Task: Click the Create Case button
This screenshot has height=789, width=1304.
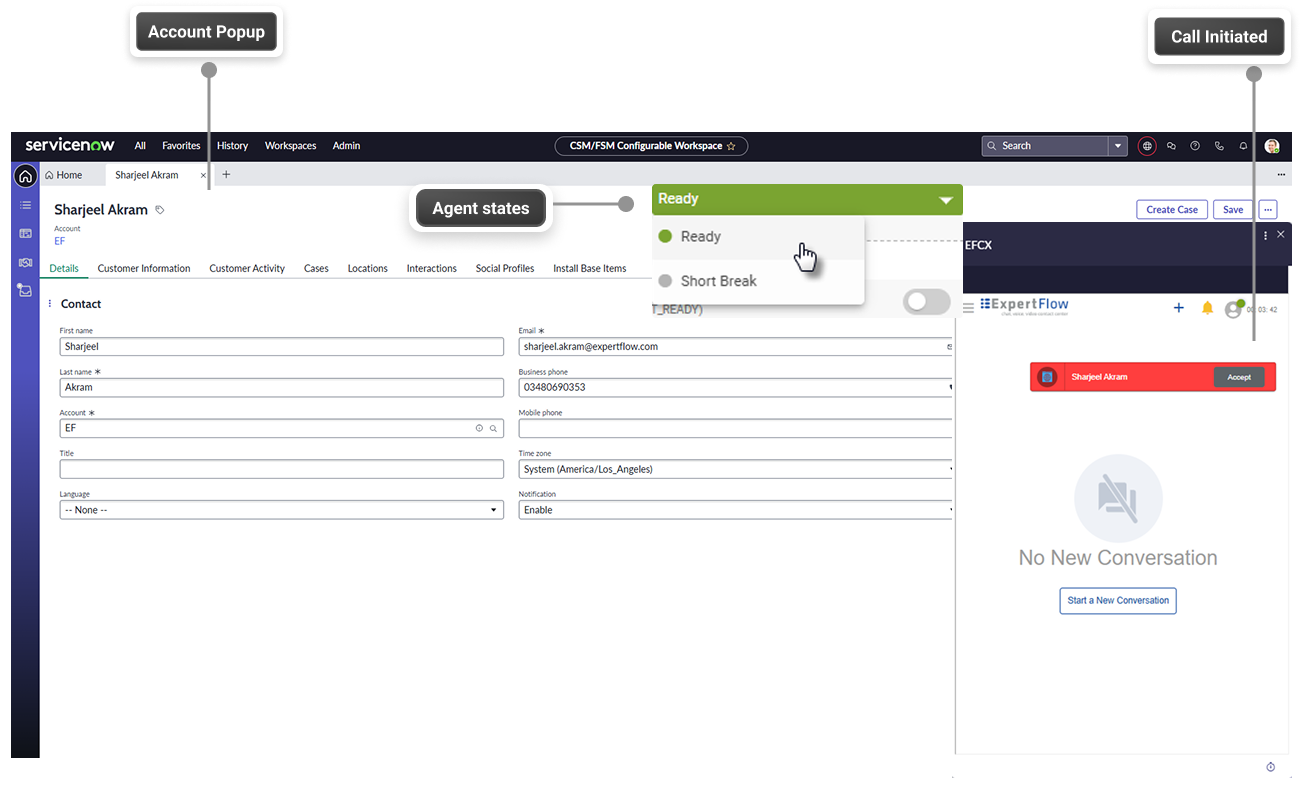Action: coord(1171,210)
